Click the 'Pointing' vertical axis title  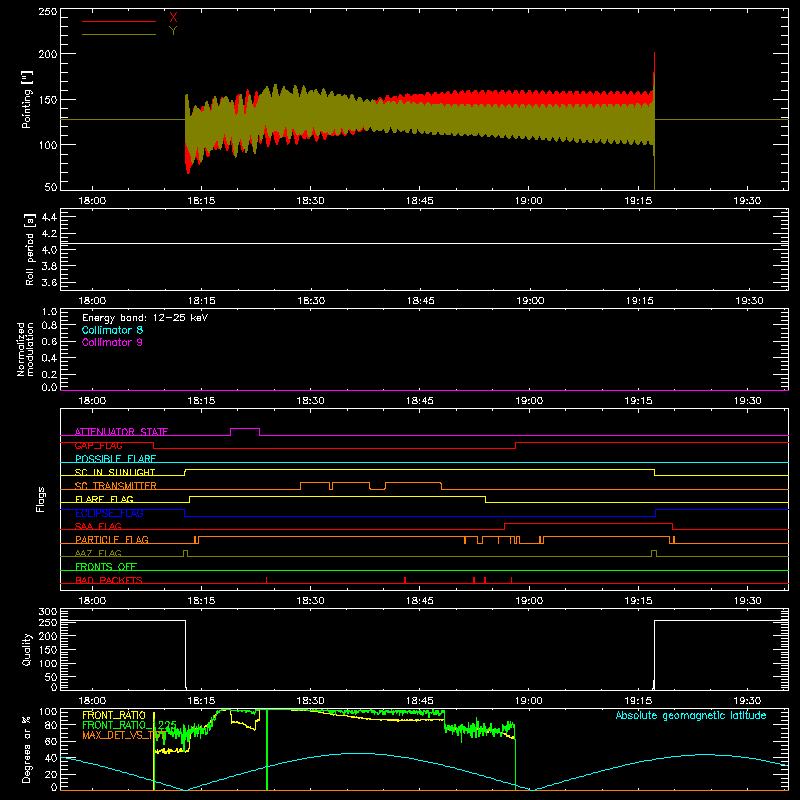27,99
